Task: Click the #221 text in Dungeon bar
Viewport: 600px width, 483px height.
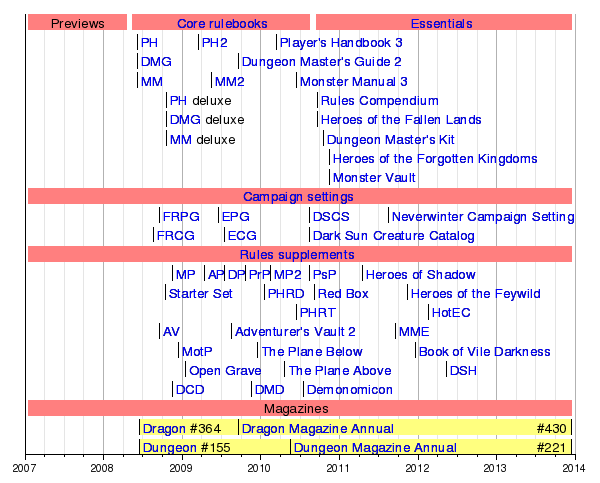Action: 551,447
